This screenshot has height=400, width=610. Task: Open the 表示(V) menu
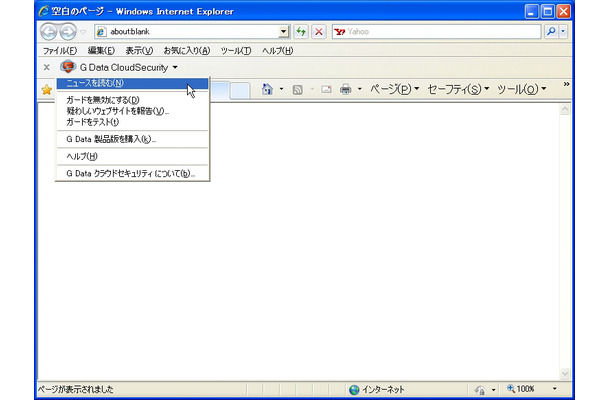coord(139,51)
